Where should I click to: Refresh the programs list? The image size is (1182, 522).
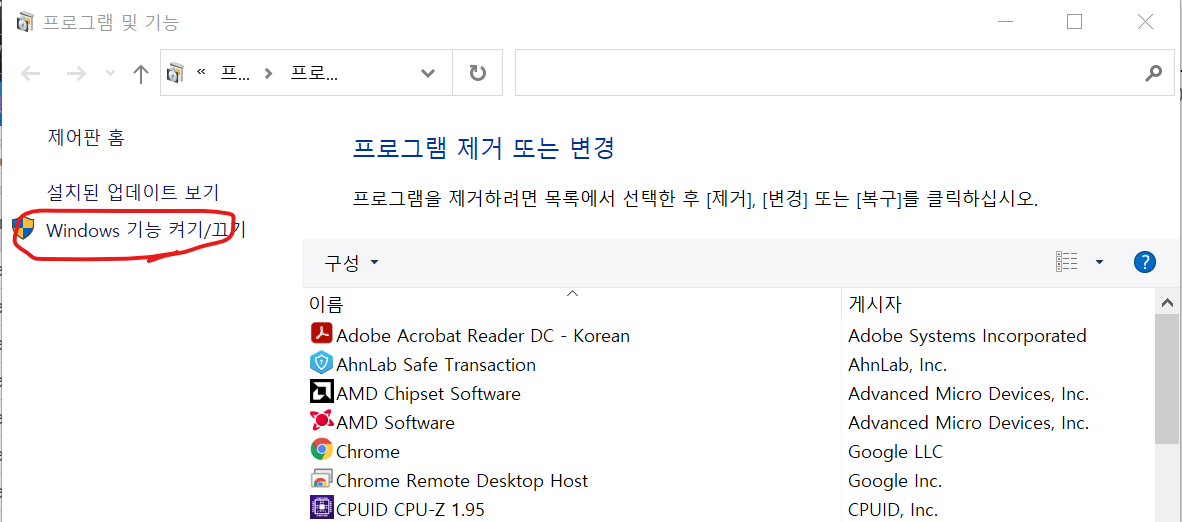(x=478, y=73)
